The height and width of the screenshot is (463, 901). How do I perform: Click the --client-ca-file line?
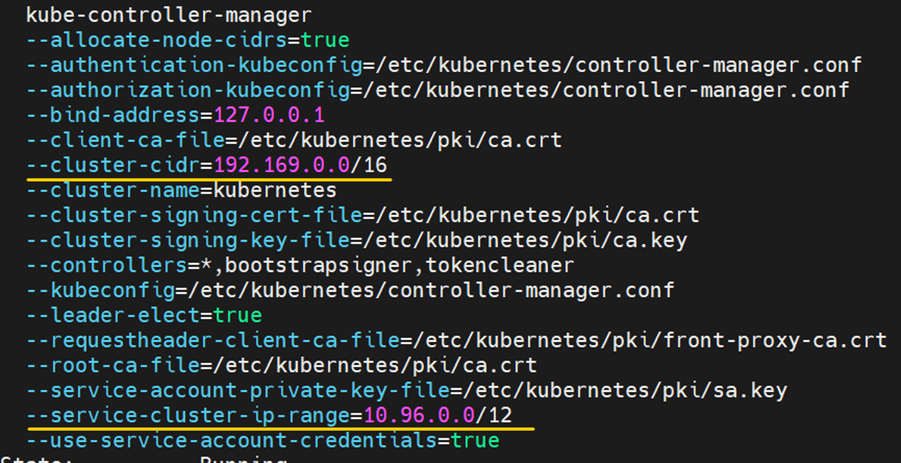pyautogui.click(x=294, y=140)
